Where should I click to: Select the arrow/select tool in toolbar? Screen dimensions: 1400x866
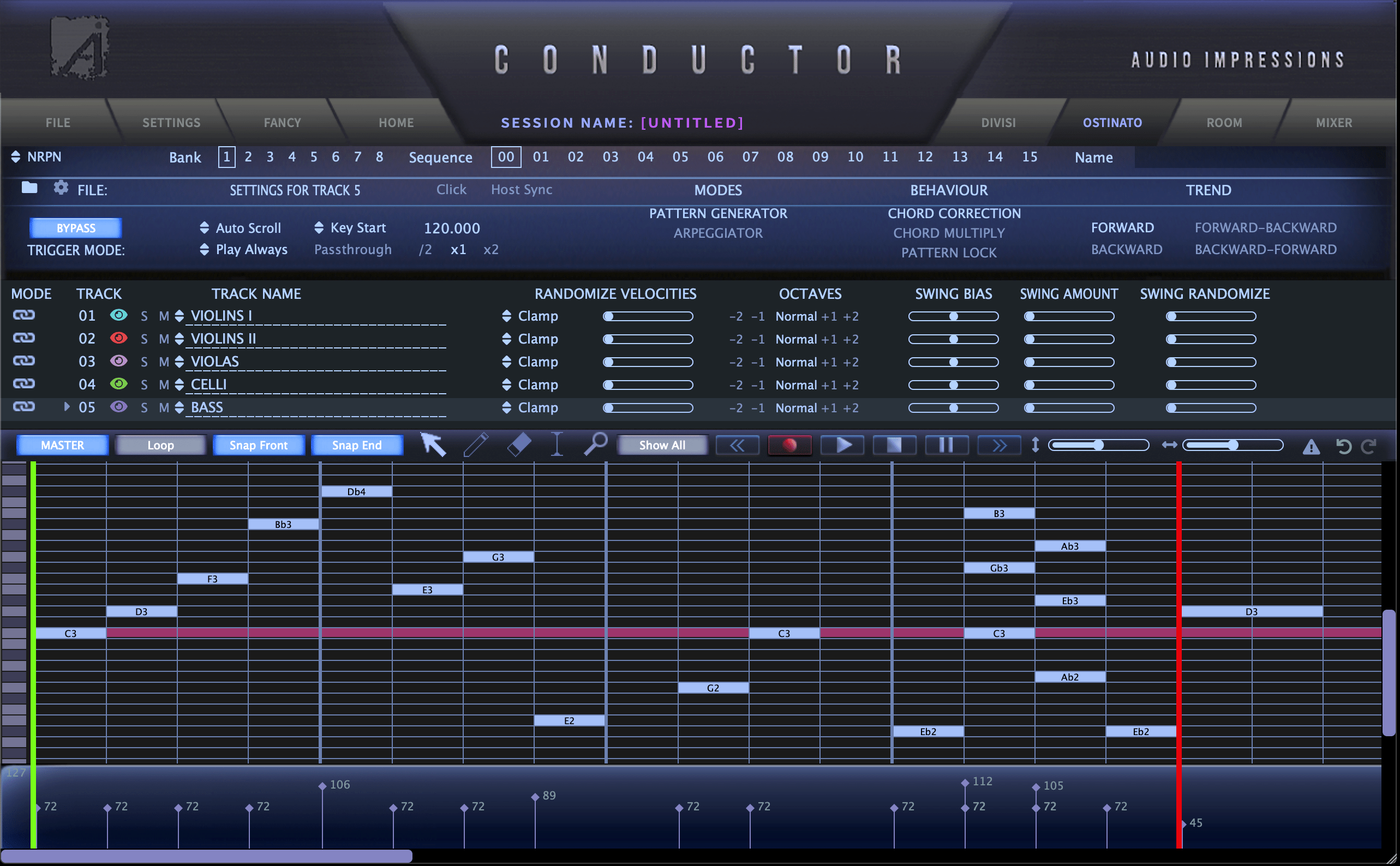tap(432, 445)
